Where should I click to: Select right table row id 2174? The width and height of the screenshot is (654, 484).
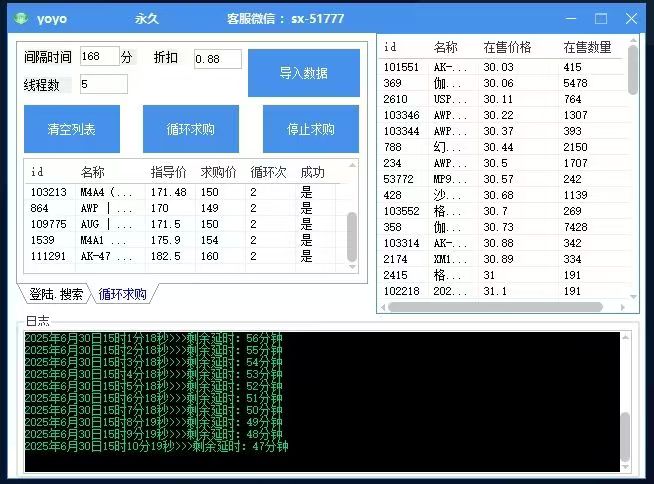coord(503,259)
